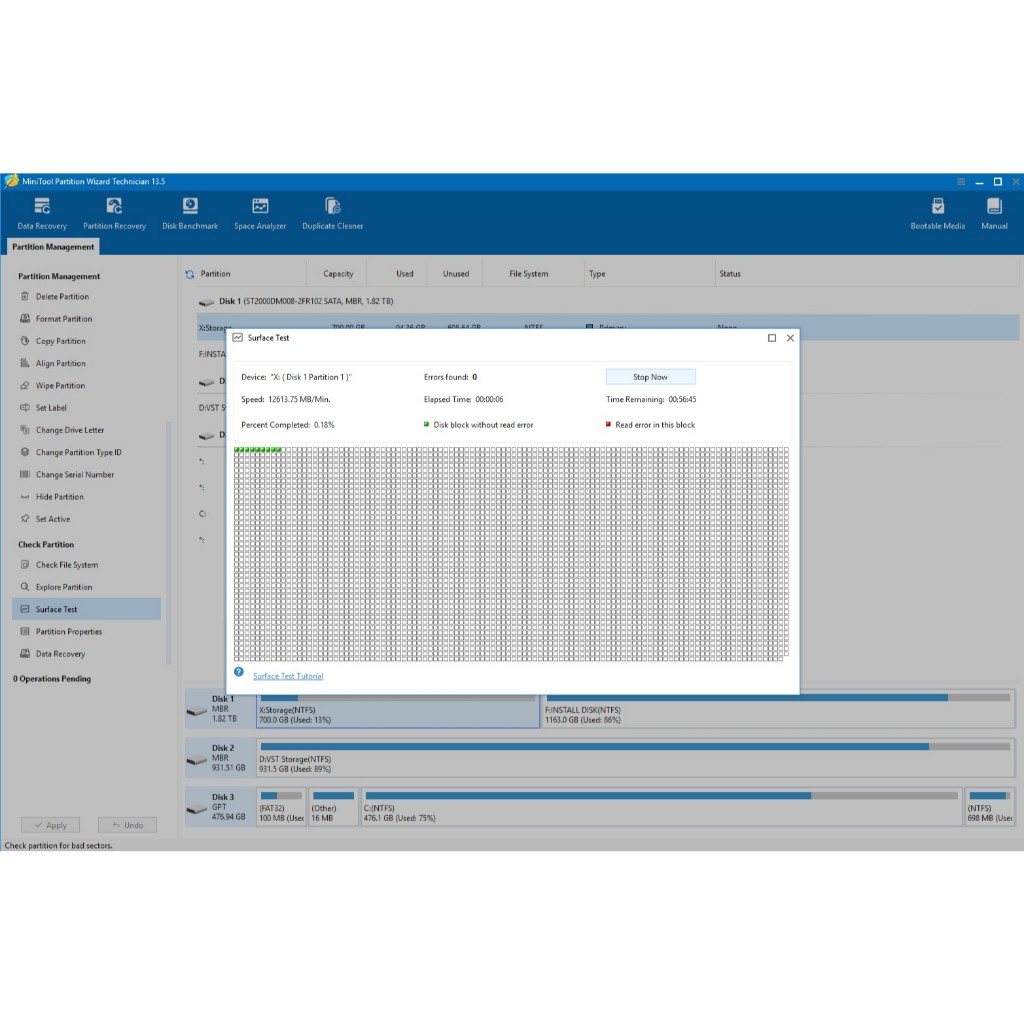Viewport: 1024px width, 1024px height.
Task: Choose Format Partition in the sidebar
Action: coord(63,319)
